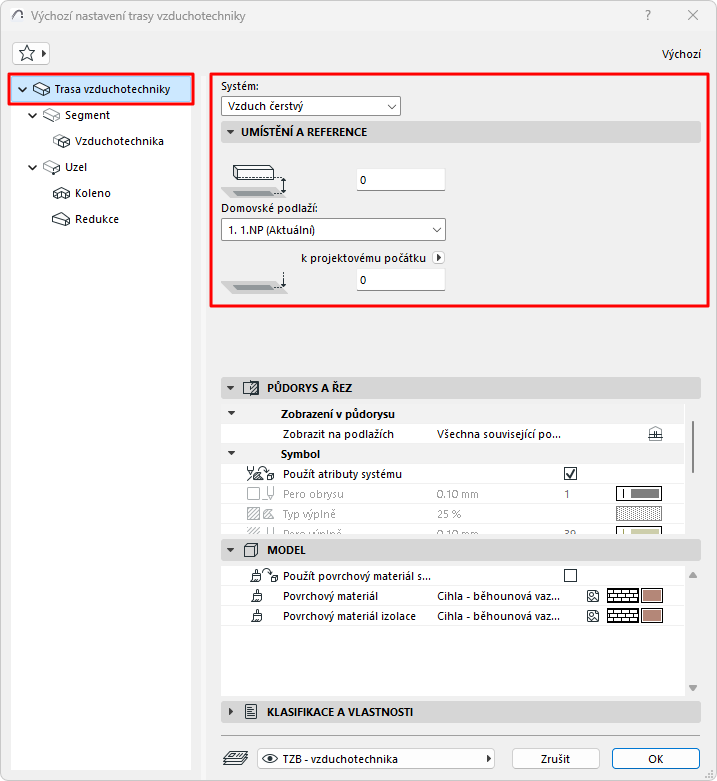This screenshot has width=717, height=781.
Task: Click the Povrchový materiál izolace color swatch
Action: (652, 616)
